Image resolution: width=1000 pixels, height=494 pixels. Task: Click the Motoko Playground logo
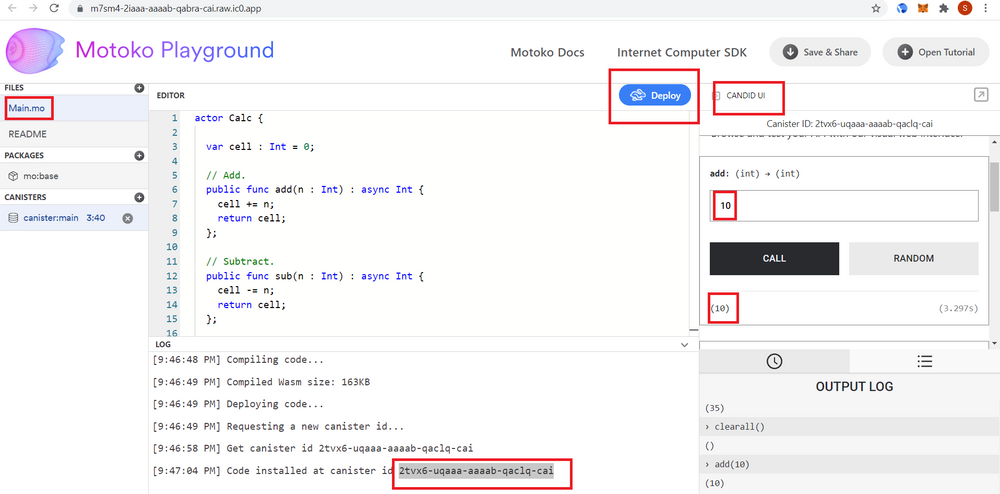click(36, 50)
